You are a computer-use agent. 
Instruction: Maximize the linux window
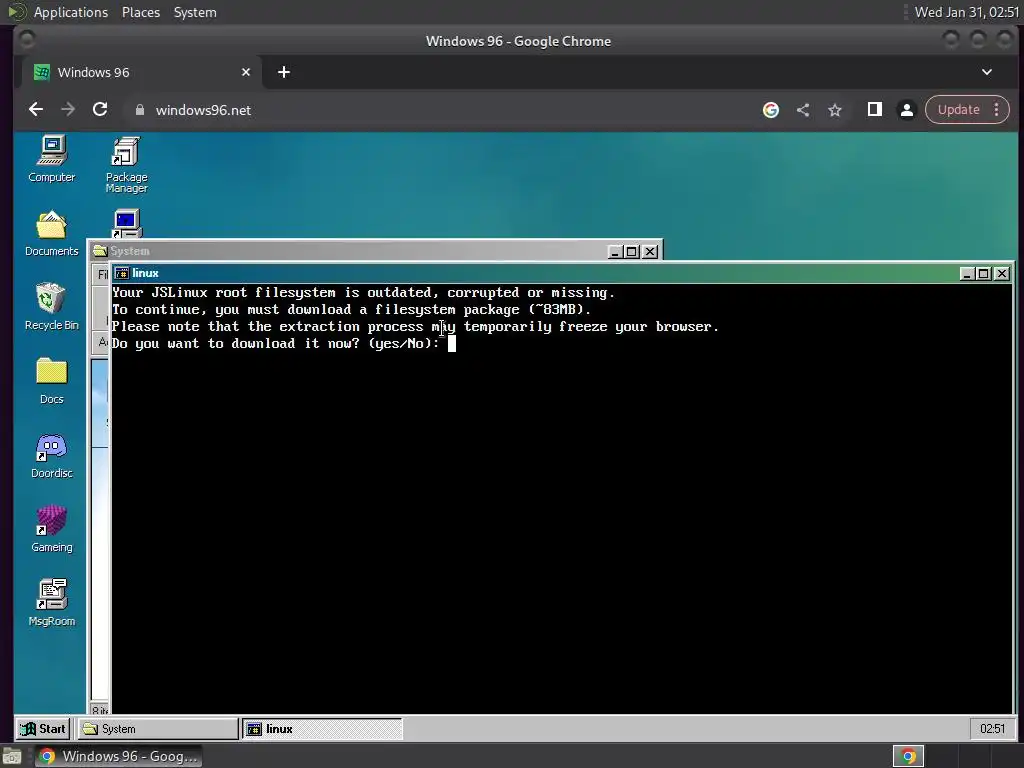(x=984, y=274)
